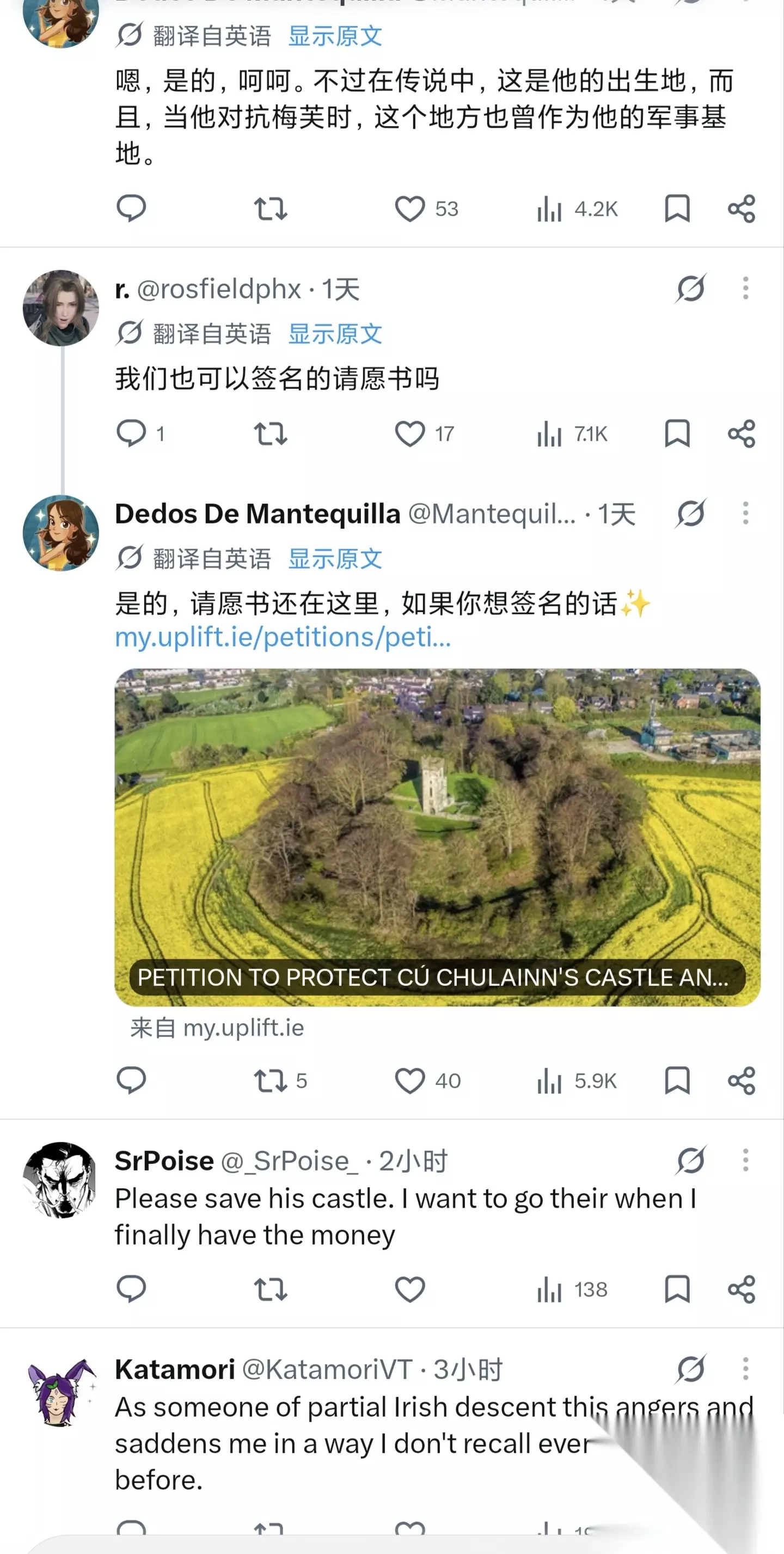Open more options for SrPoise's tweet
784x1554 pixels.
[x=745, y=1160]
